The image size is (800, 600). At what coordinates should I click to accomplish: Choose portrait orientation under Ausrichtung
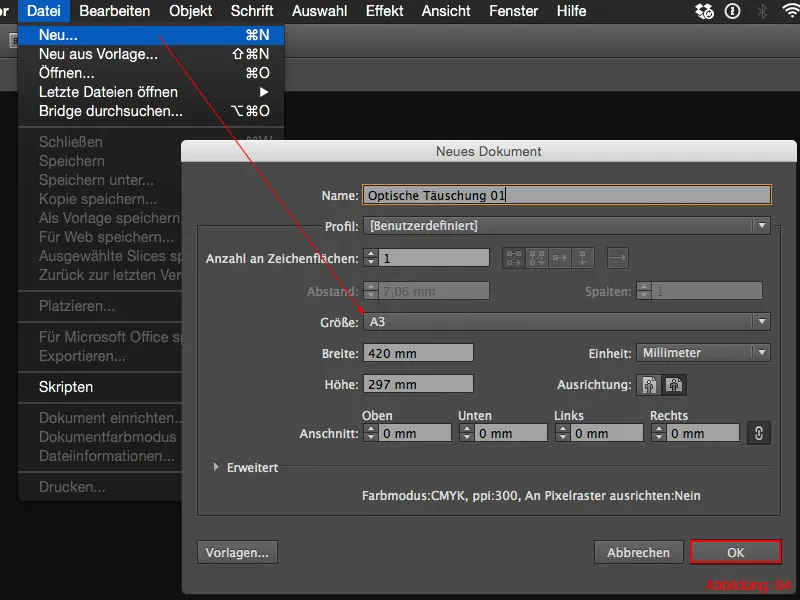click(x=649, y=385)
